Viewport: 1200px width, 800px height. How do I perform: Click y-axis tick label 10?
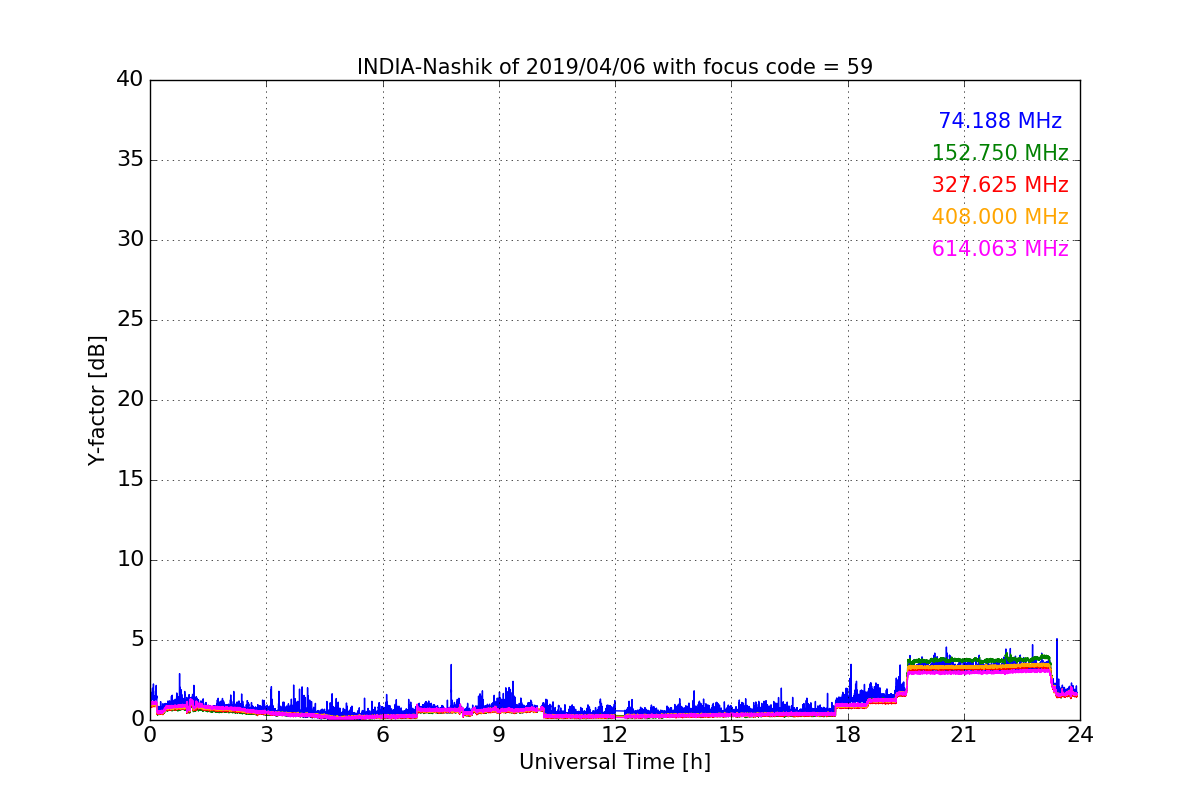click(130, 560)
